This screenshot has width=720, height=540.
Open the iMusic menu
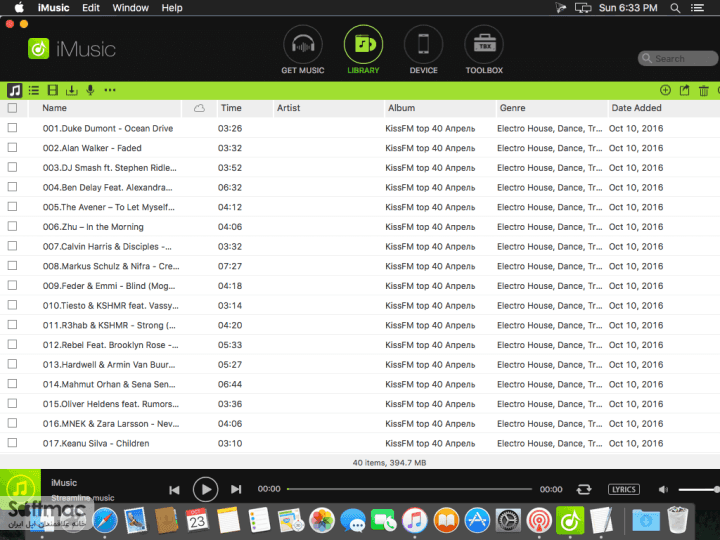click(53, 8)
